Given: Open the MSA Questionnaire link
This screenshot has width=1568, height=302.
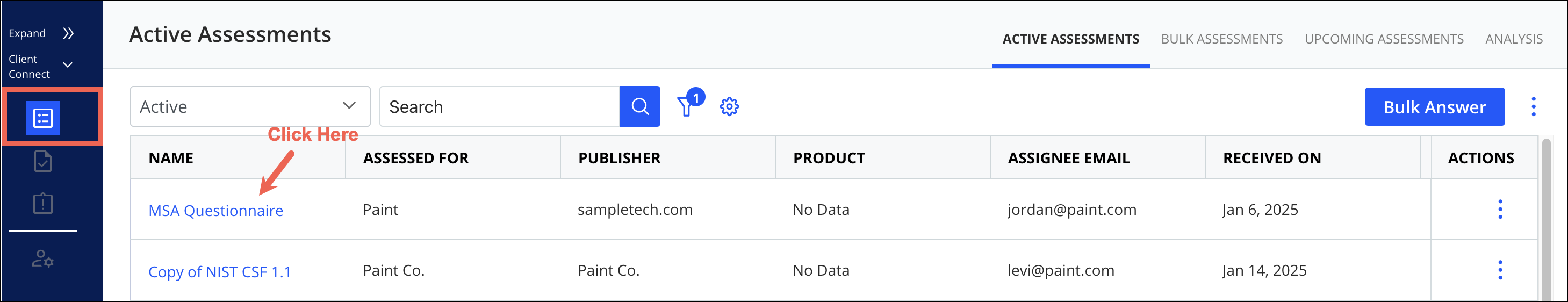Looking at the screenshot, I should click(x=215, y=211).
